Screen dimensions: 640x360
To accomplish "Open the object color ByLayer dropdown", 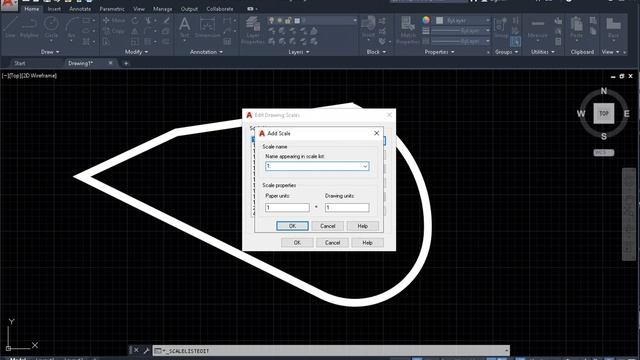I will pyautogui.click(x=463, y=20).
